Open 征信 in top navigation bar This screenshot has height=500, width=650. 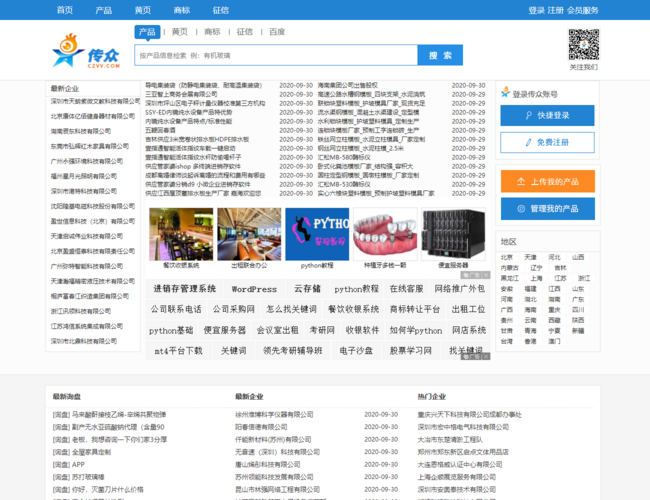point(221,10)
